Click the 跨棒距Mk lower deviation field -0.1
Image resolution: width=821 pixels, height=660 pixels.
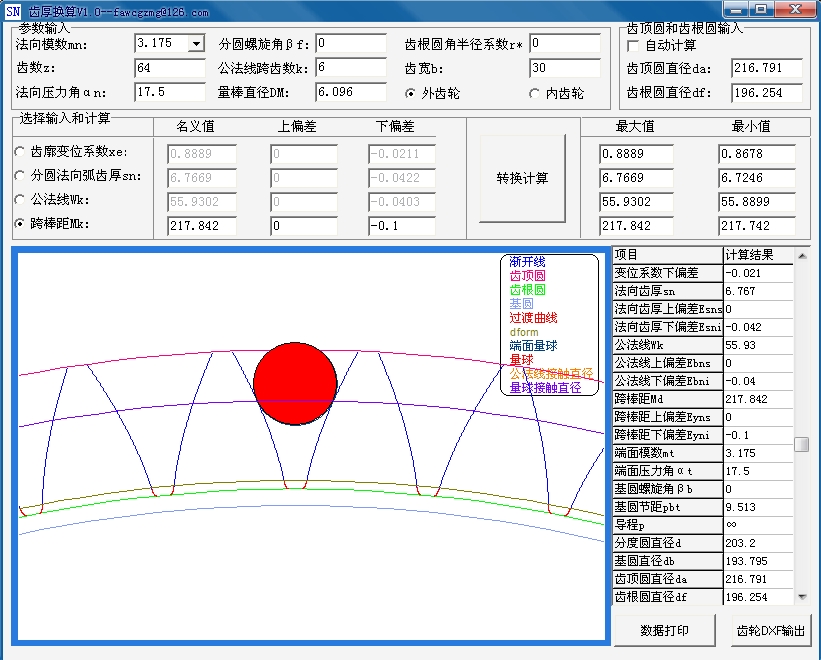point(402,226)
